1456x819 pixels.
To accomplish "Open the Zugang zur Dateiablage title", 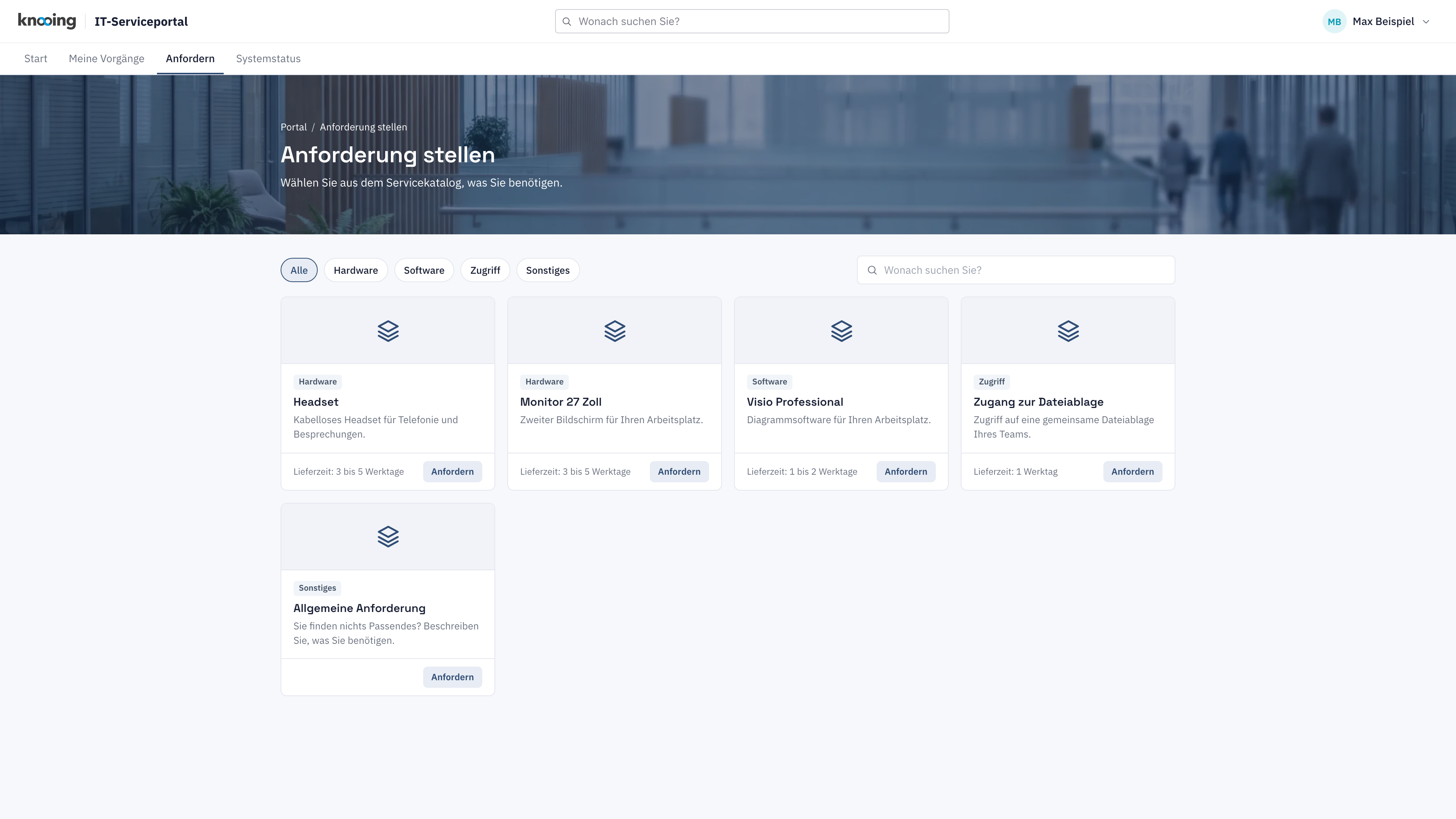I will point(1038,402).
